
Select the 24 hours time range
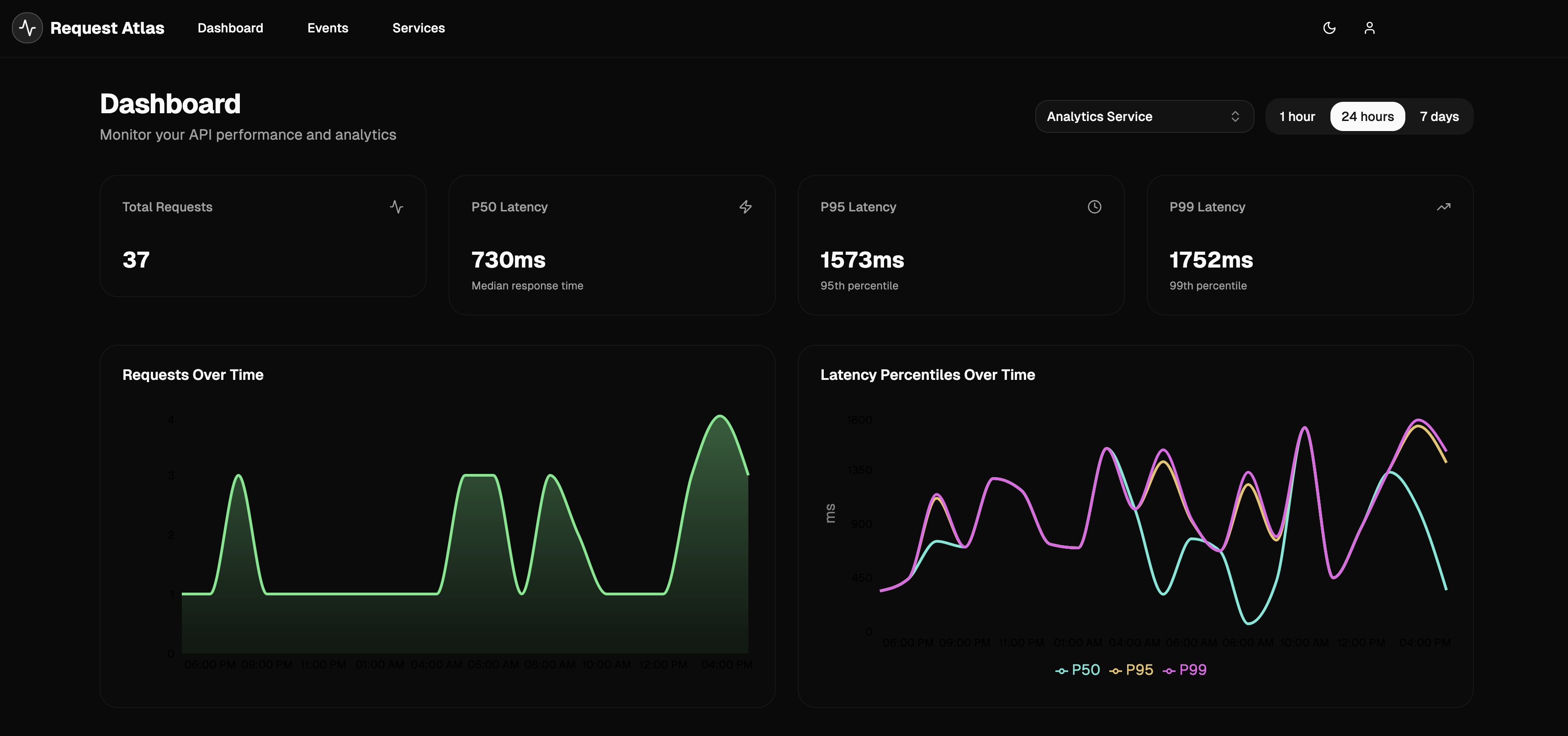click(x=1367, y=116)
